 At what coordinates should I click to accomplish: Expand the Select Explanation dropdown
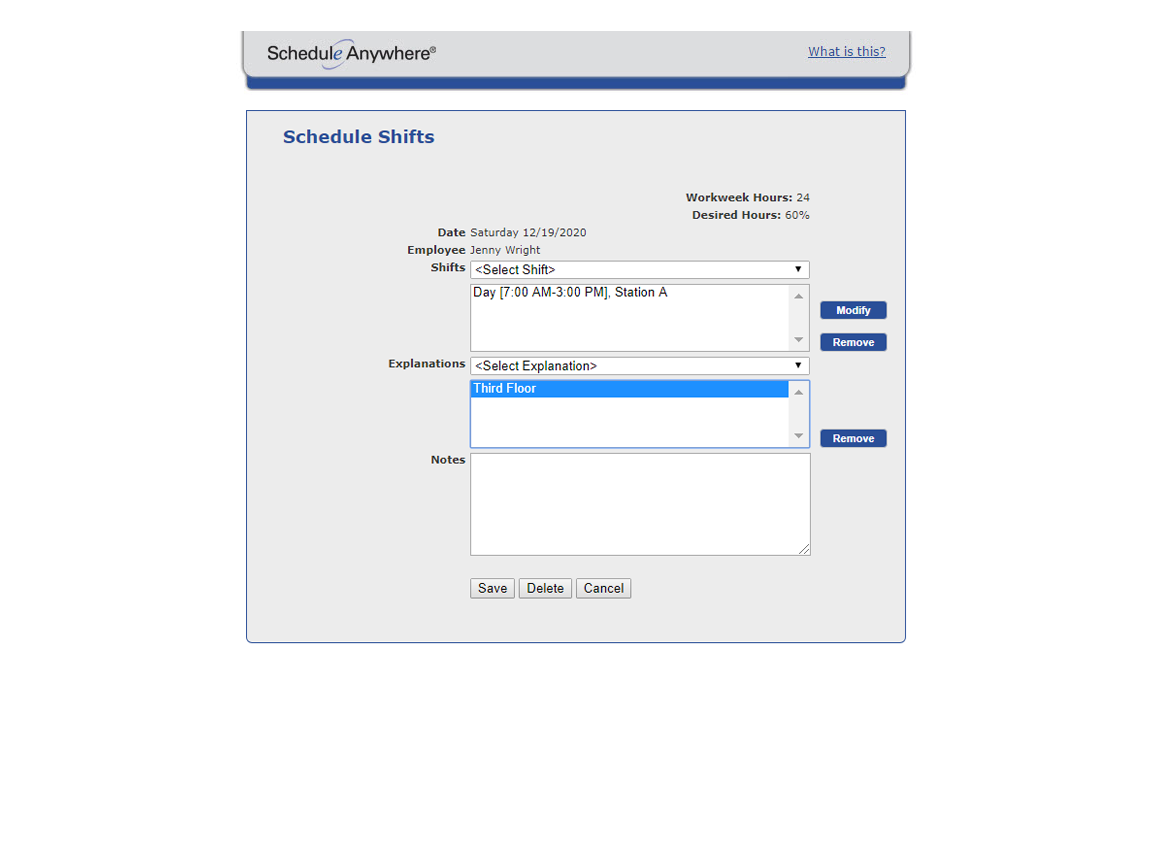click(639, 366)
